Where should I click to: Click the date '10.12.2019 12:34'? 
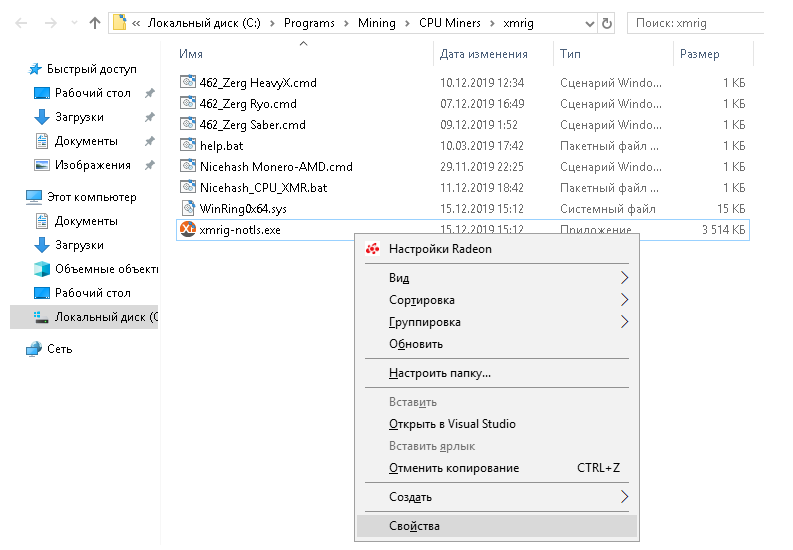[x=482, y=83]
